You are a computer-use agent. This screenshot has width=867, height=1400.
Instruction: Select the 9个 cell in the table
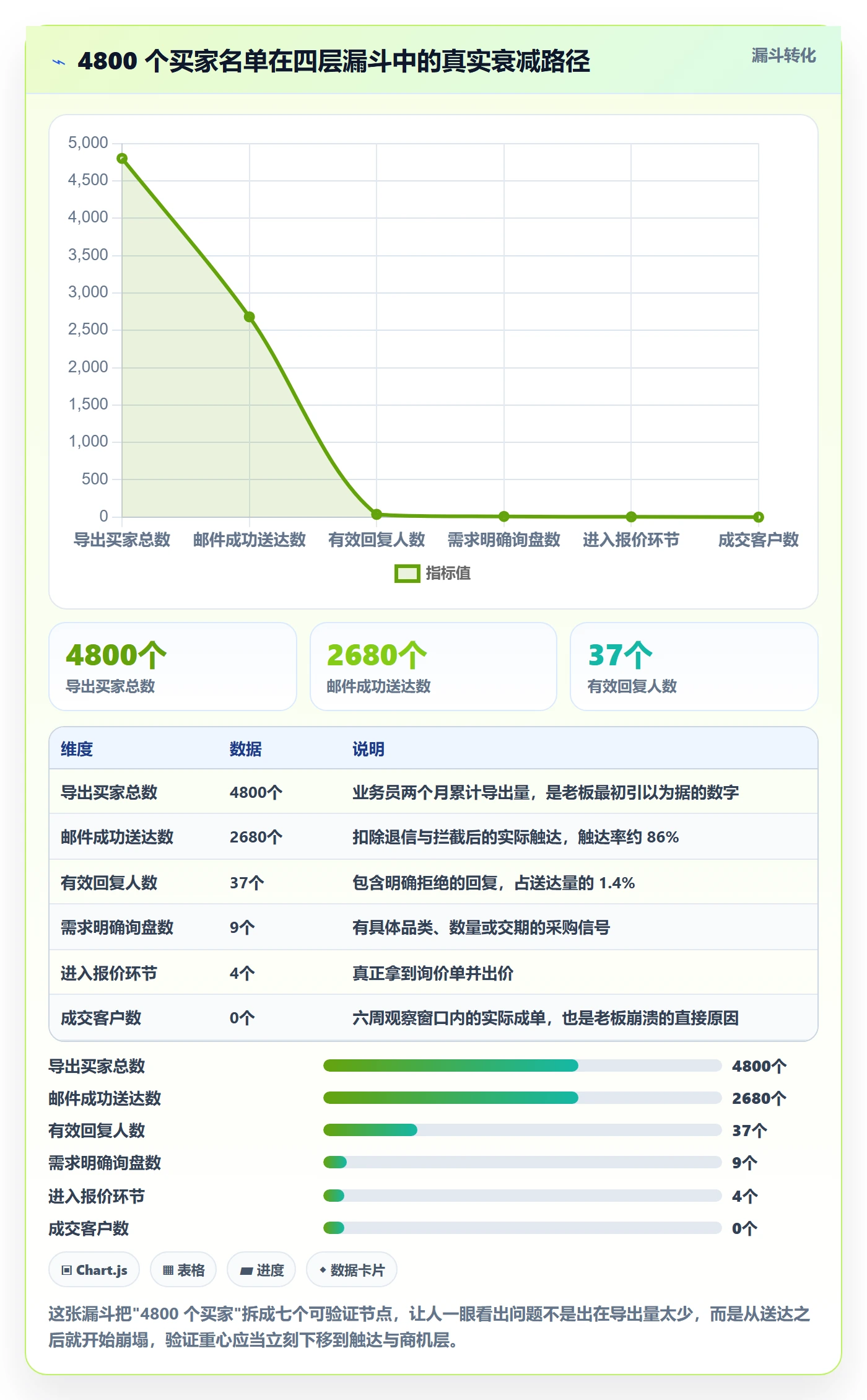[242, 927]
